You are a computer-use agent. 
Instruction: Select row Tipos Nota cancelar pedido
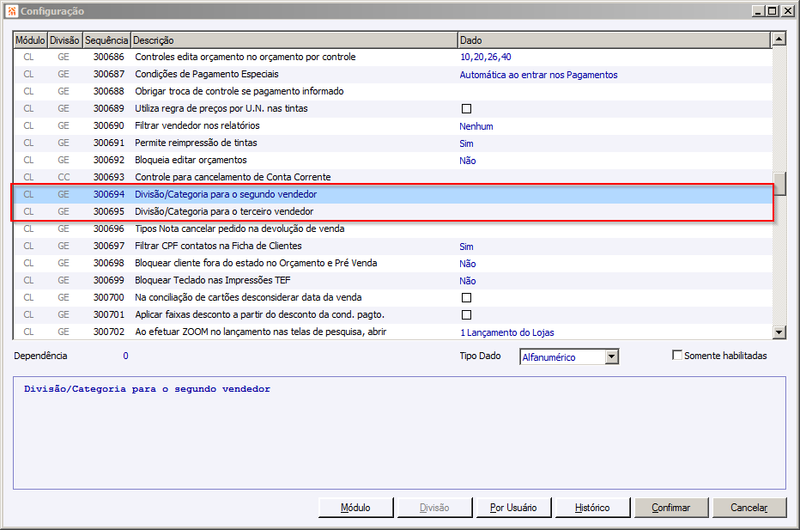[392, 229]
